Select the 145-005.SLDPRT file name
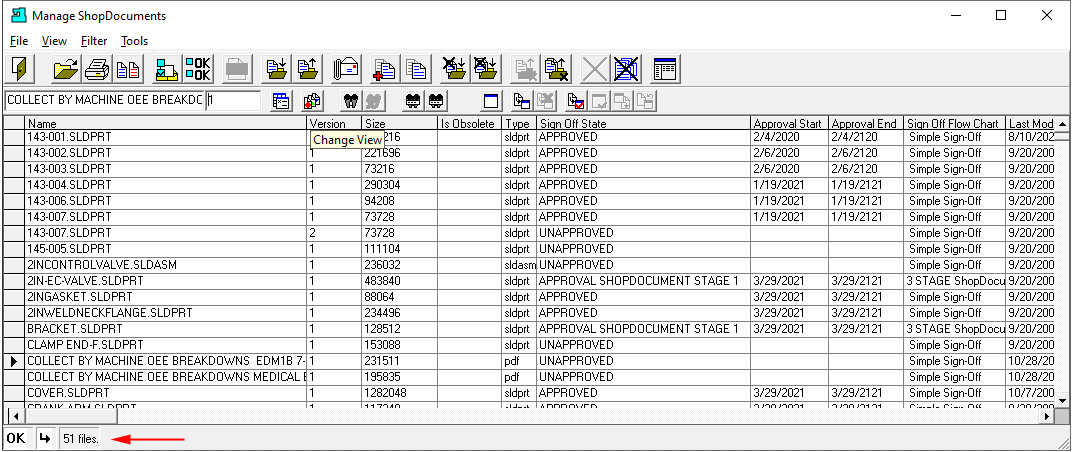Viewport: 1073px width, 452px height. point(69,249)
